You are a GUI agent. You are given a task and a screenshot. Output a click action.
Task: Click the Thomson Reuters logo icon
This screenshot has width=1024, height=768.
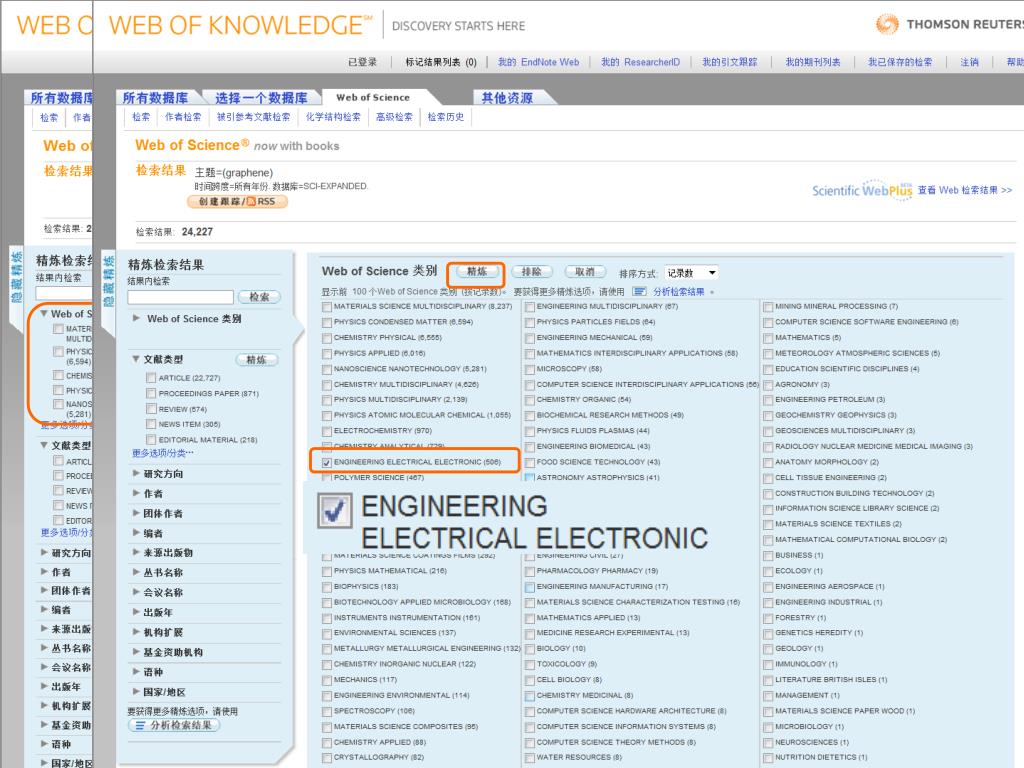point(887,25)
